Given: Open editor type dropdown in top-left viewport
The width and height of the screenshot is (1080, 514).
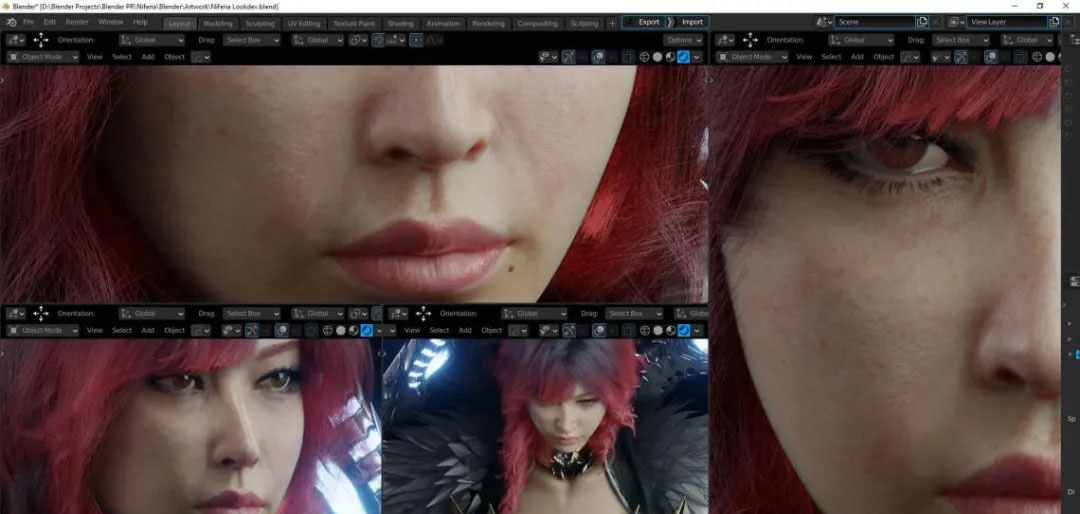Looking at the screenshot, I should (15, 40).
